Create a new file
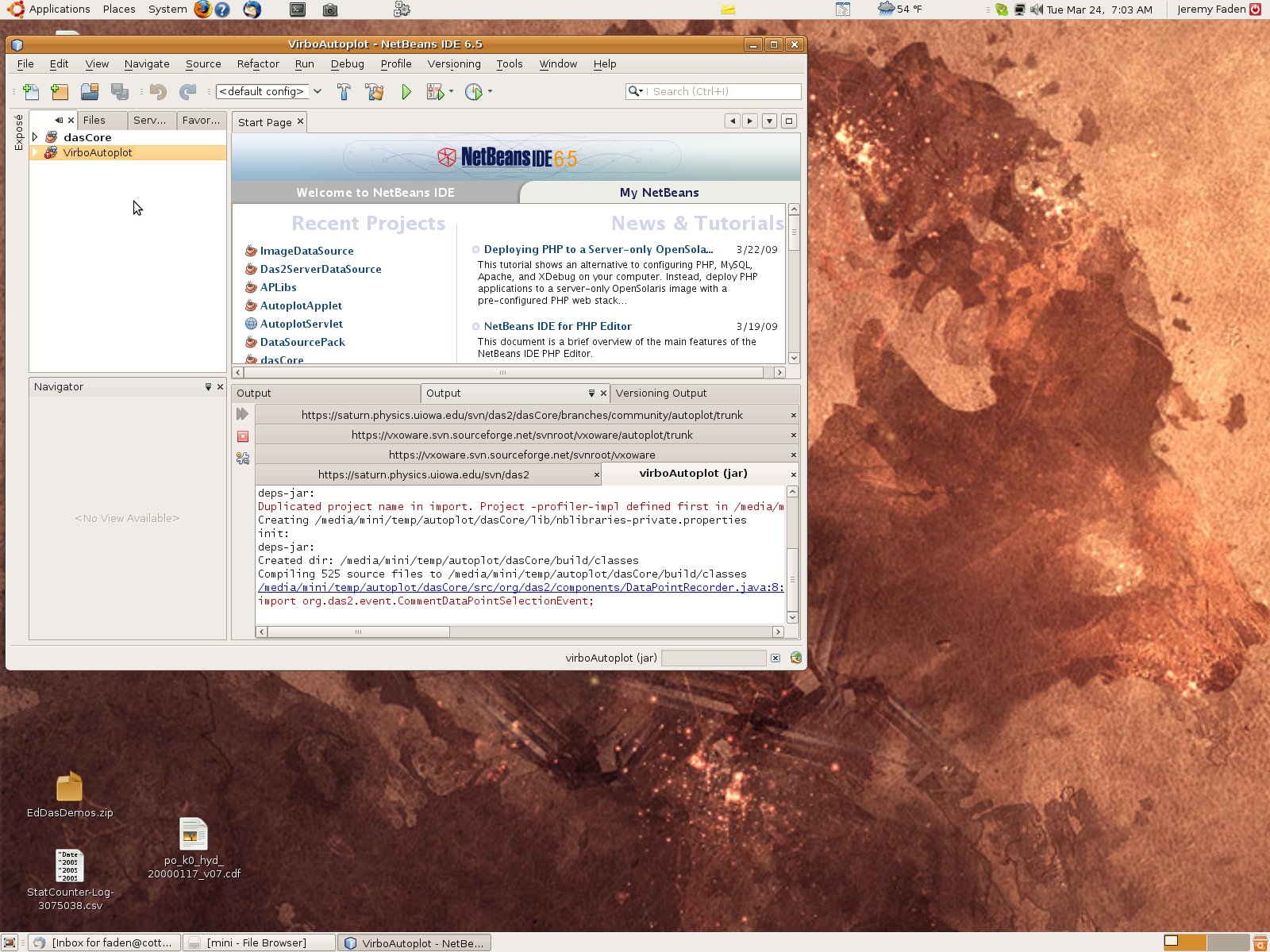This screenshot has width=1270, height=952. (x=31, y=92)
